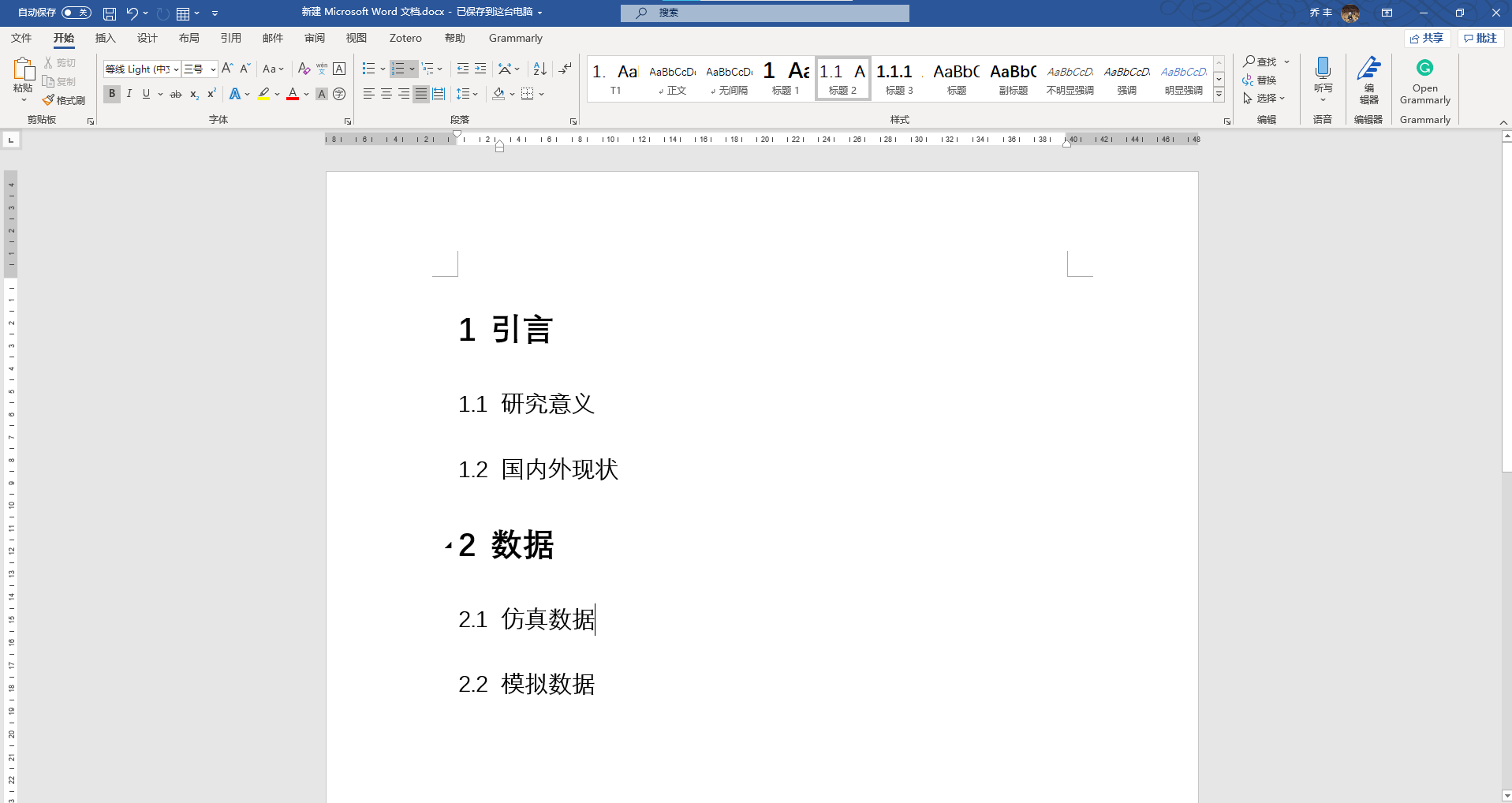Collapse the '2 数据' heading triangle
The image size is (1512, 803).
448,545
